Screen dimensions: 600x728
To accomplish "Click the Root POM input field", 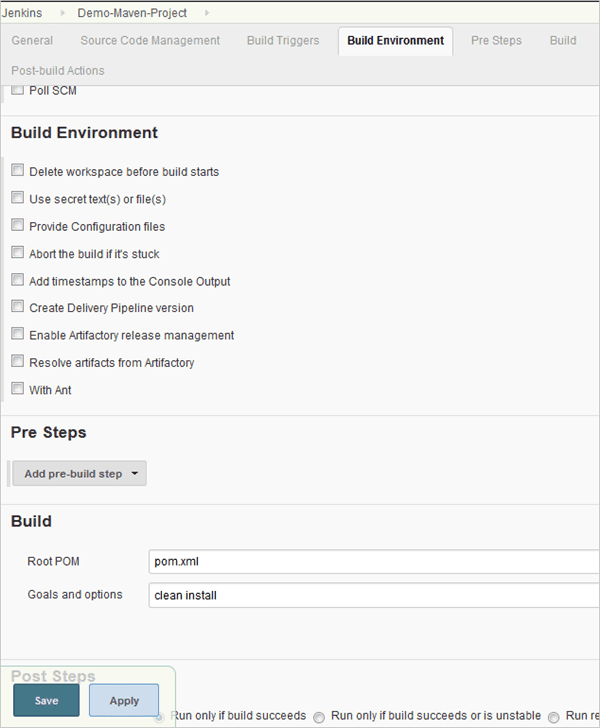I will (x=372, y=562).
